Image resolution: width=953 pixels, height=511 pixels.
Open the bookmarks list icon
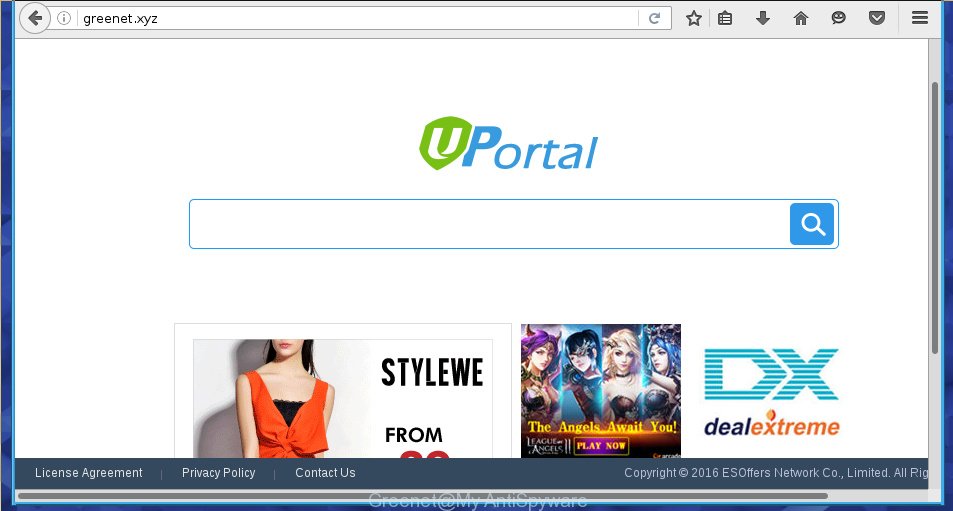(x=724, y=18)
